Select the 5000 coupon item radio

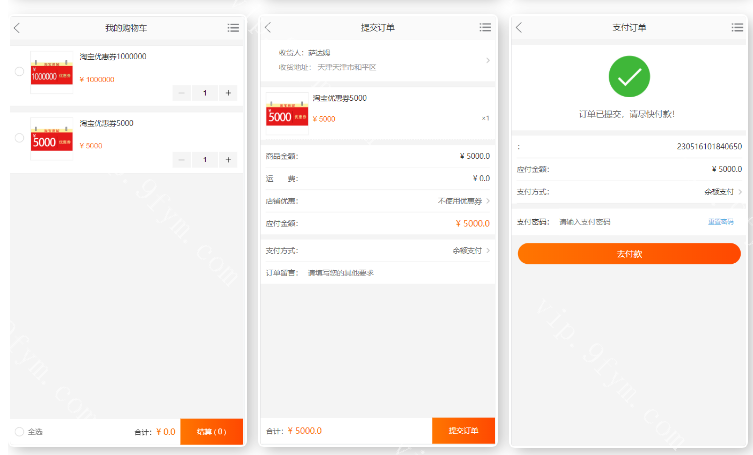[19, 138]
